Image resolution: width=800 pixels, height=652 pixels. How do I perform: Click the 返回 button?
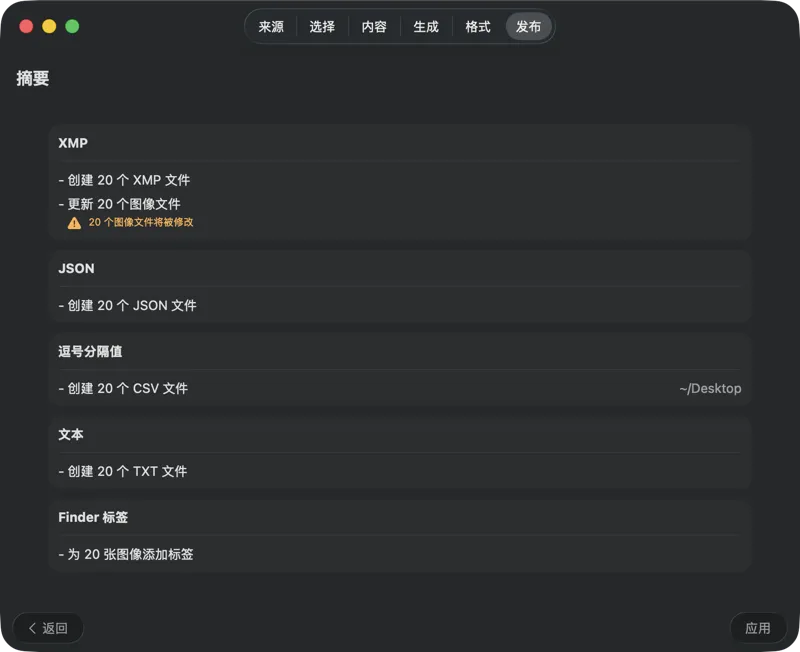(x=47, y=628)
